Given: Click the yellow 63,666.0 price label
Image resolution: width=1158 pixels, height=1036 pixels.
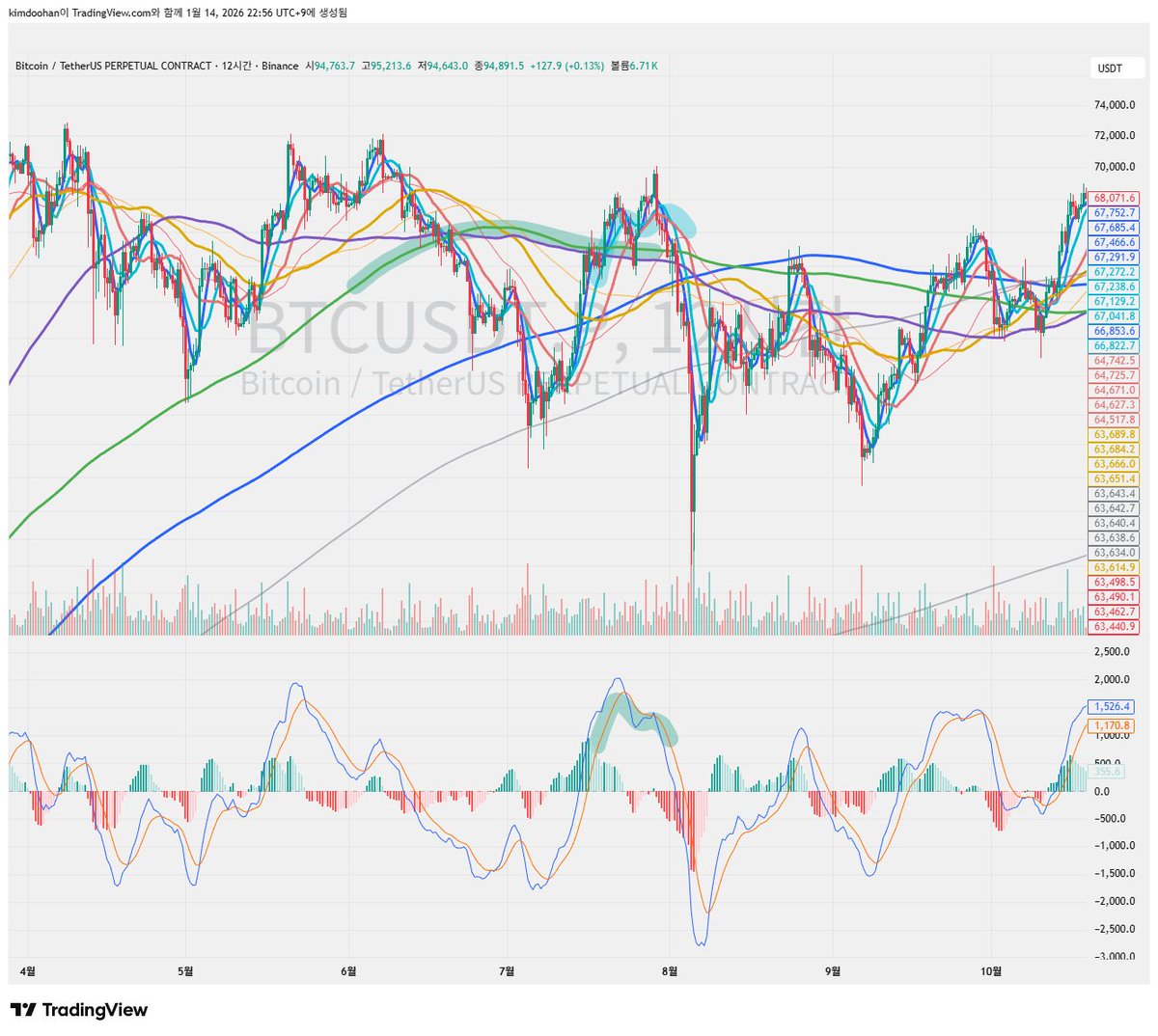Looking at the screenshot, I should pos(1114,464).
